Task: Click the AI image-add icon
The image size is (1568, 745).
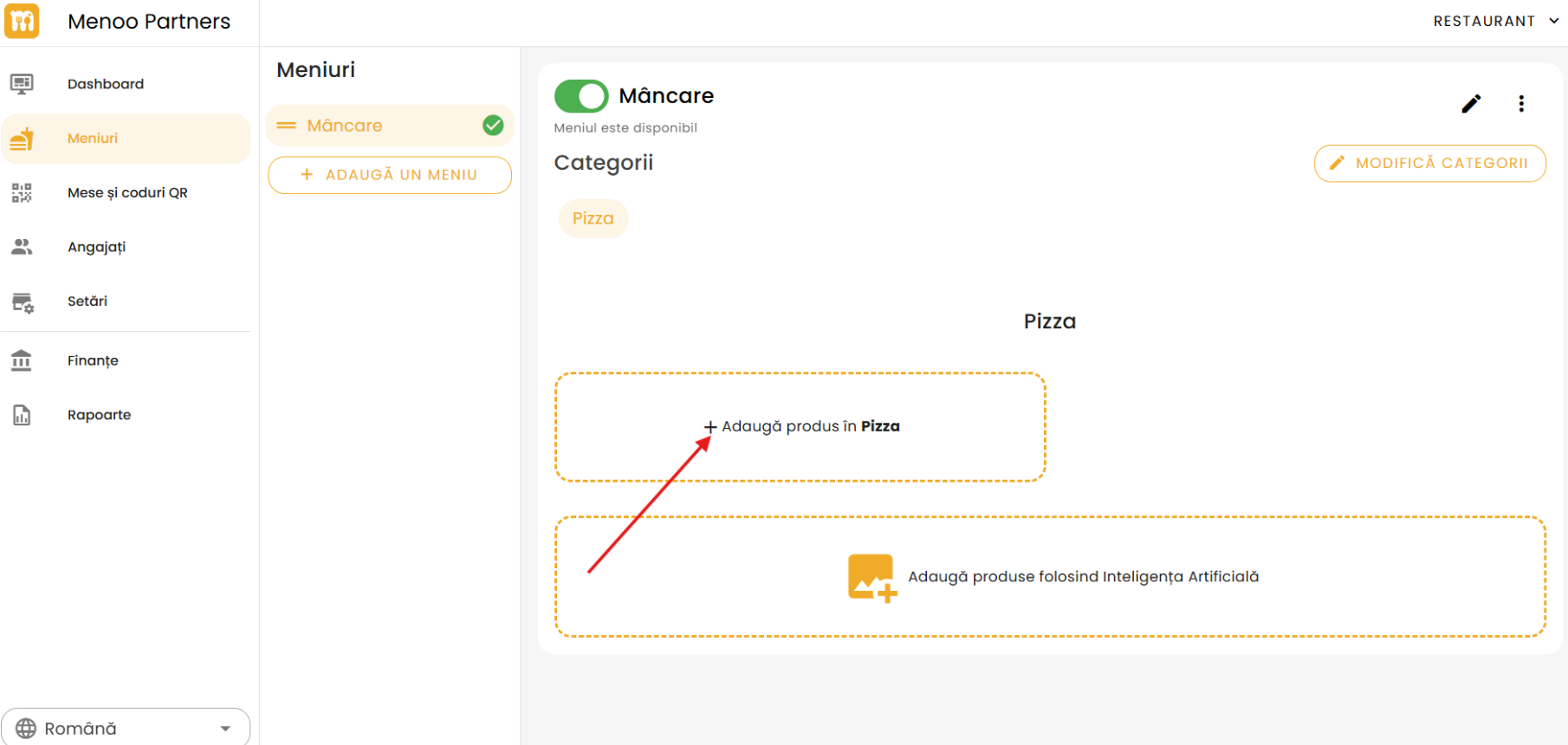Action: 871,578
